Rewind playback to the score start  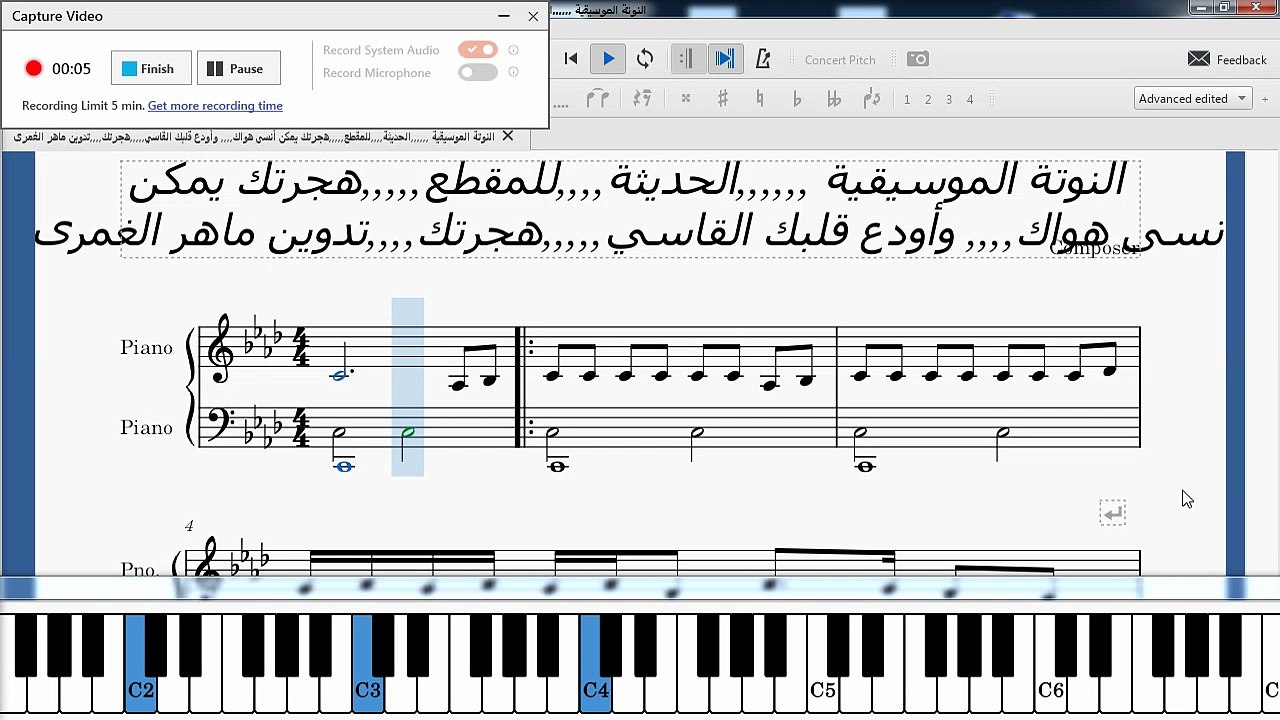pyautogui.click(x=571, y=59)
